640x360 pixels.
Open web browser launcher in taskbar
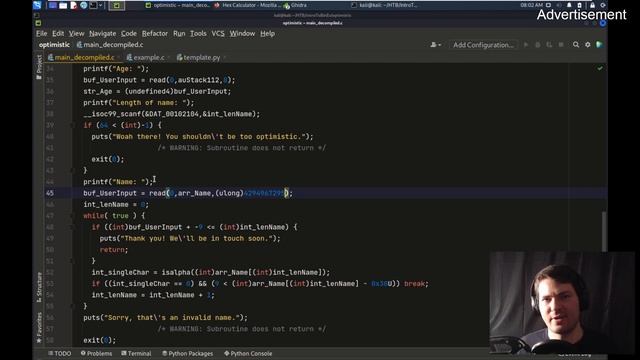tap(84, 5)
